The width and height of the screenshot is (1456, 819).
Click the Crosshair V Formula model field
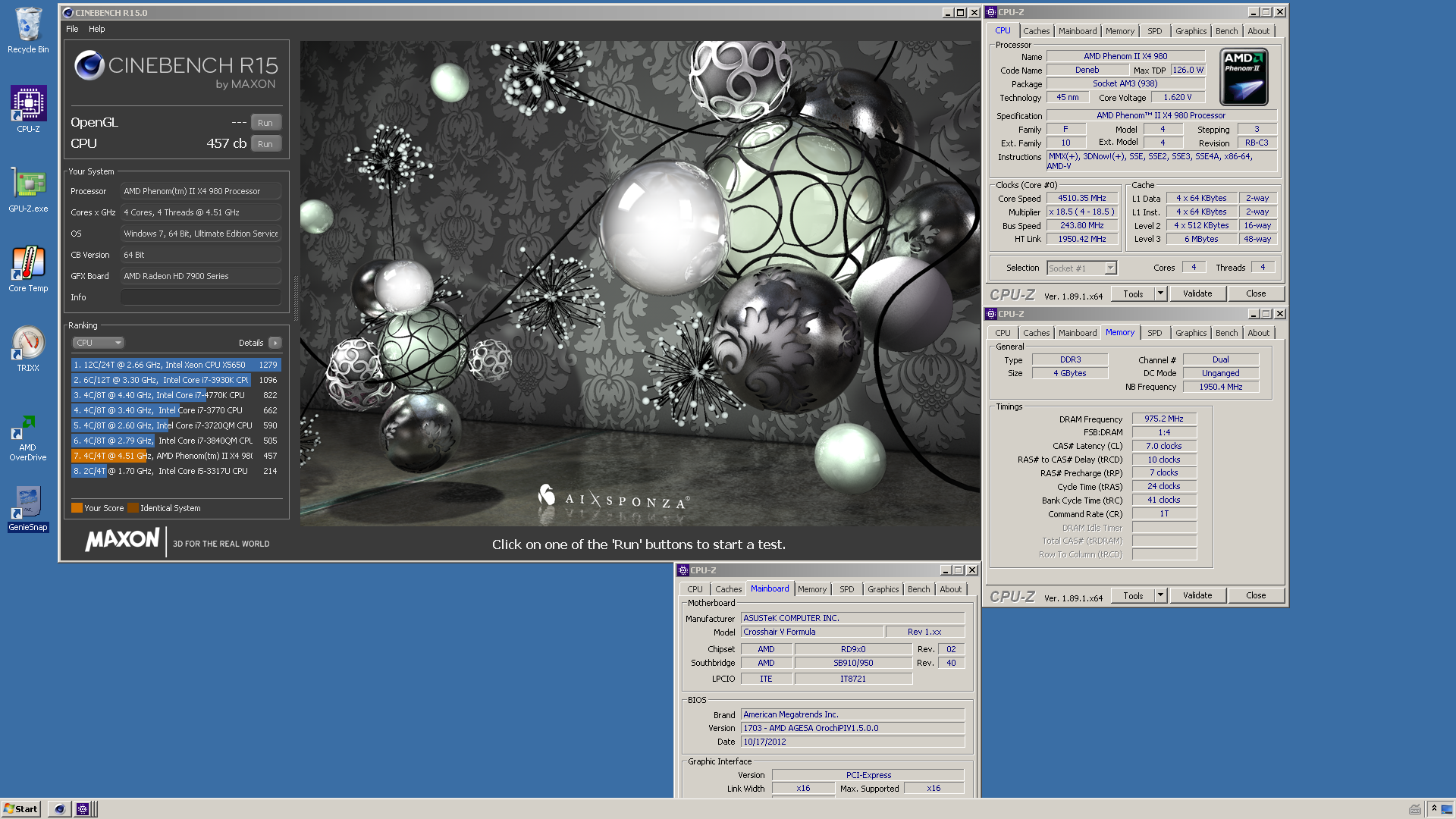coord(812,632)
